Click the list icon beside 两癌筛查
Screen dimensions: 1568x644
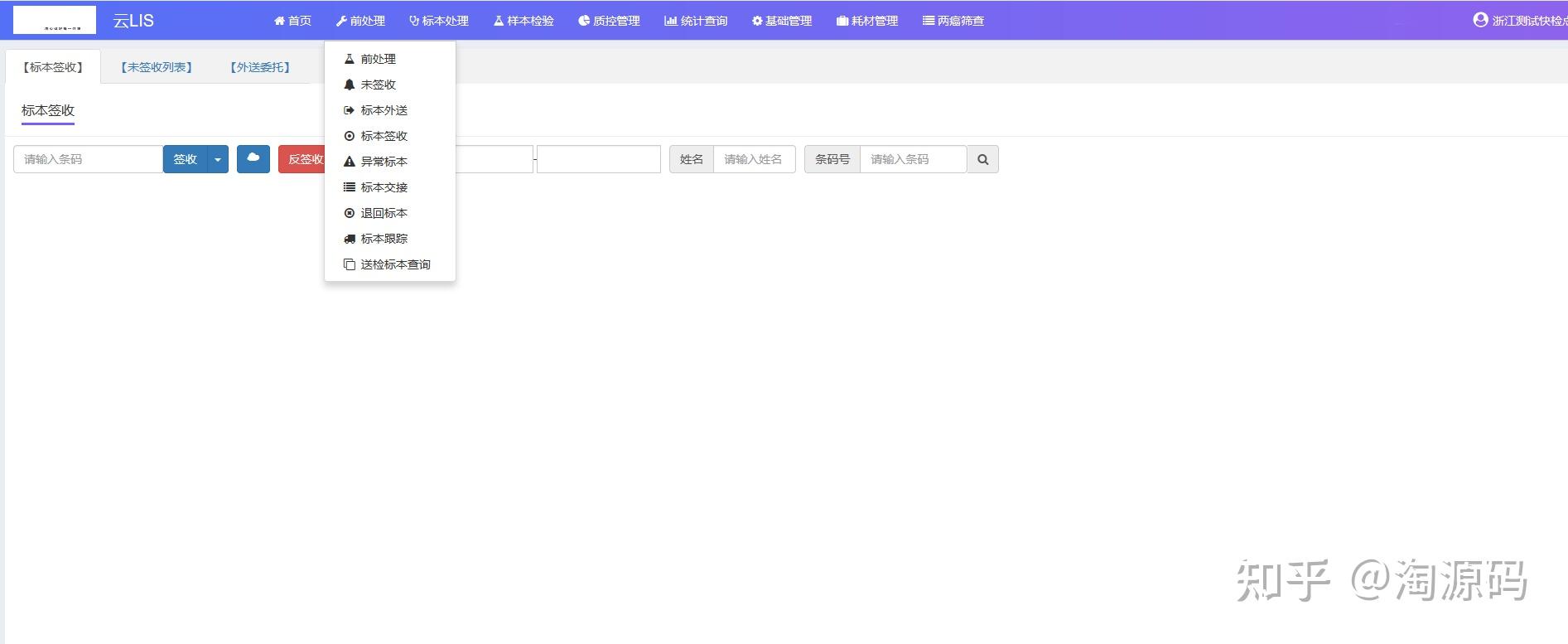[929, 21]
